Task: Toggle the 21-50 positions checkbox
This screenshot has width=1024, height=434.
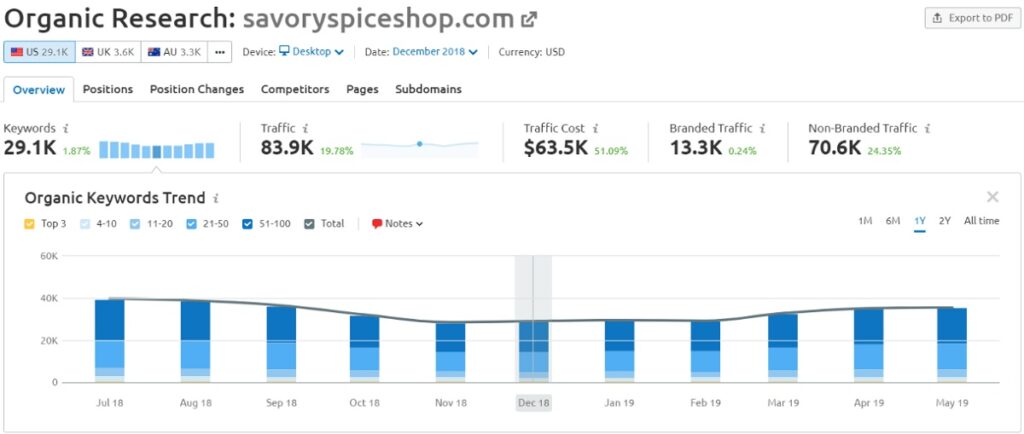Action: (x=191, y=224)
